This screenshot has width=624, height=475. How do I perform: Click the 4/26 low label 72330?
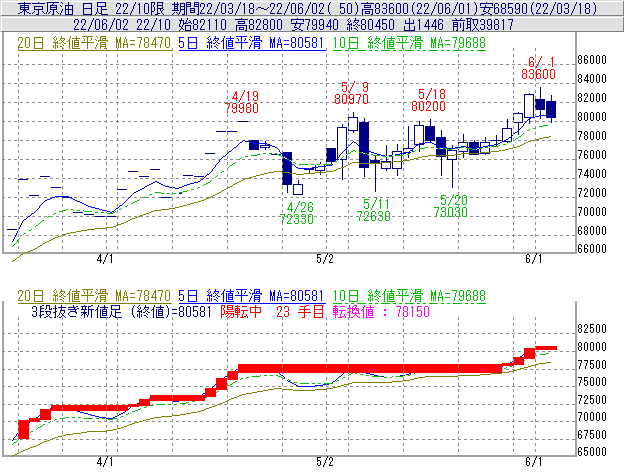(296, 219)
